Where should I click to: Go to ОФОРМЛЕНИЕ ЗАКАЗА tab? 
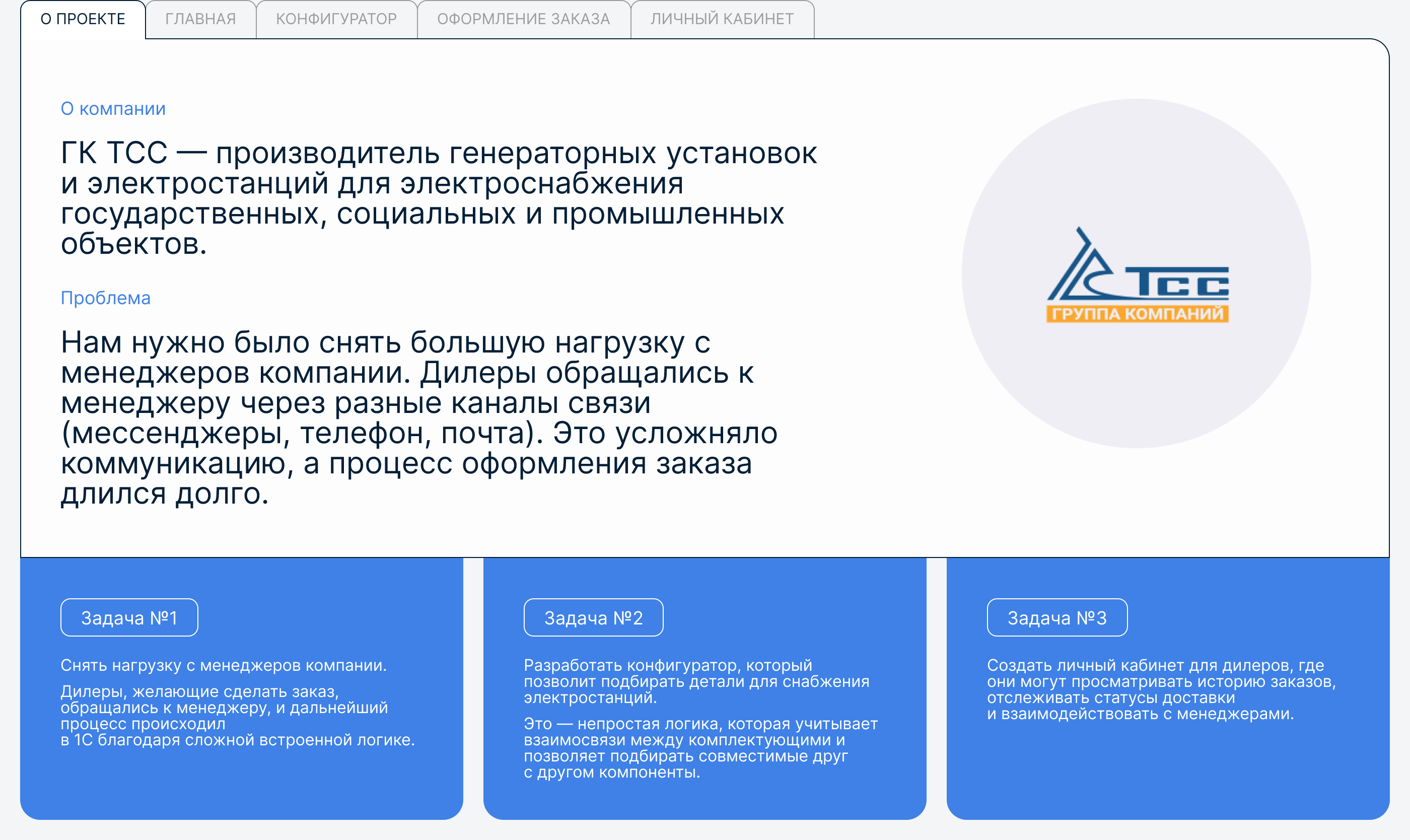(x=523, y=19)
